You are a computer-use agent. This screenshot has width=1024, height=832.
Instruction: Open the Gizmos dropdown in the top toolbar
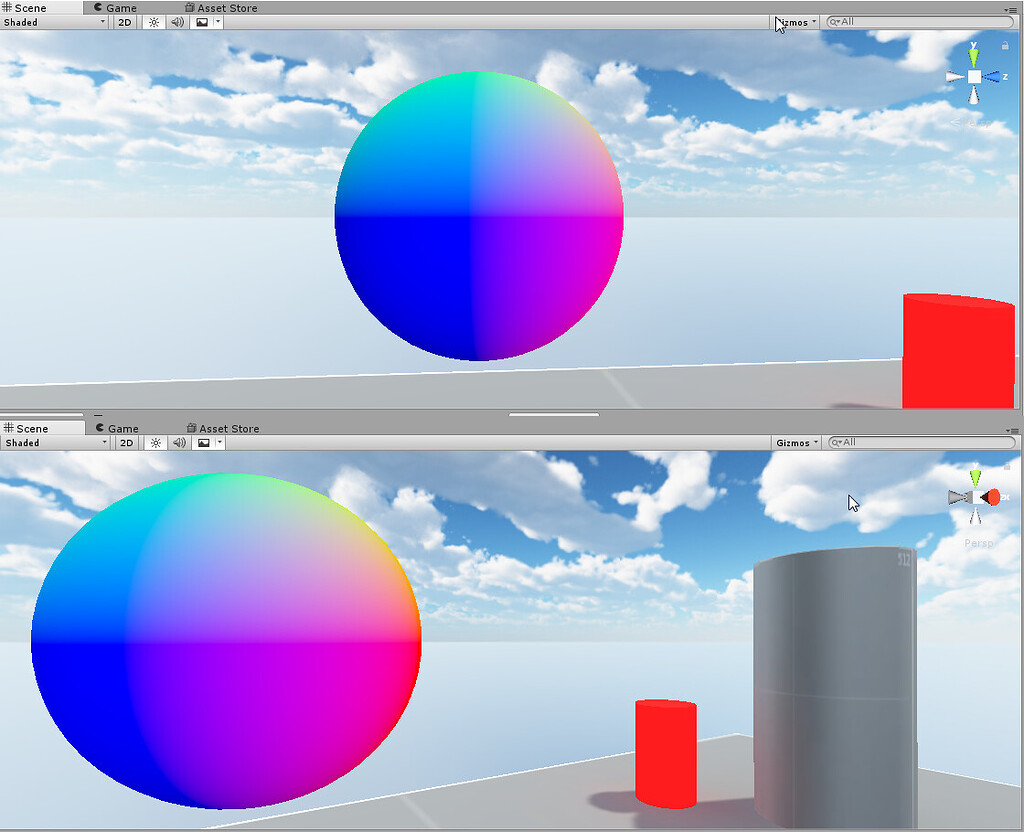tap(793, 22)
